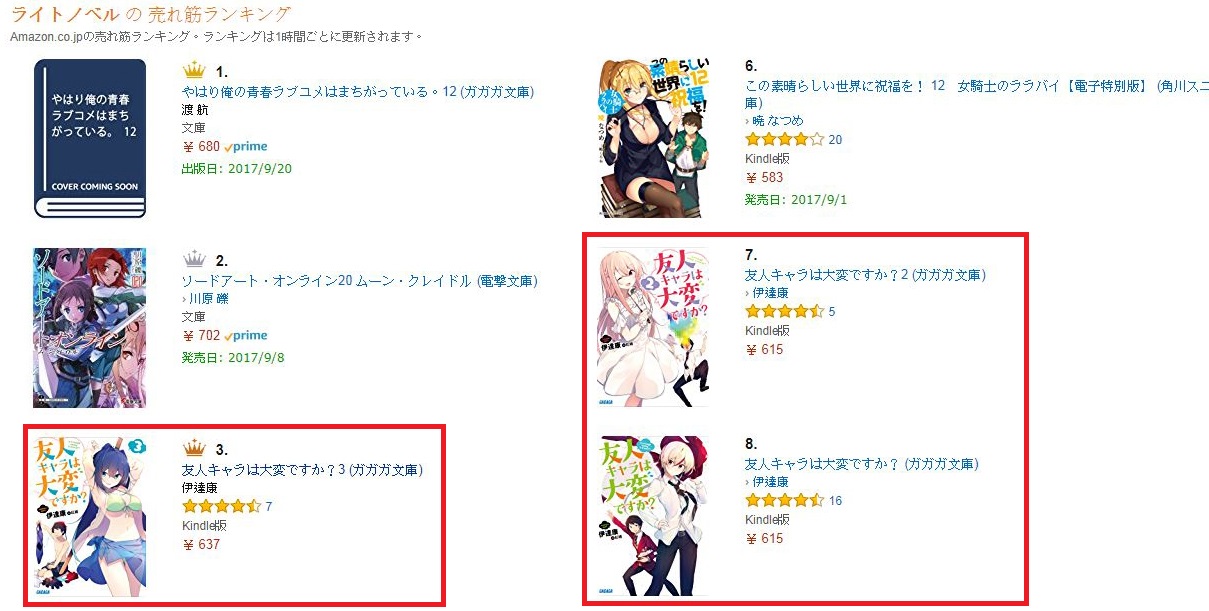Open the 20 reviews count for rank 6
1209x611 pixels.
coord(835,140)
